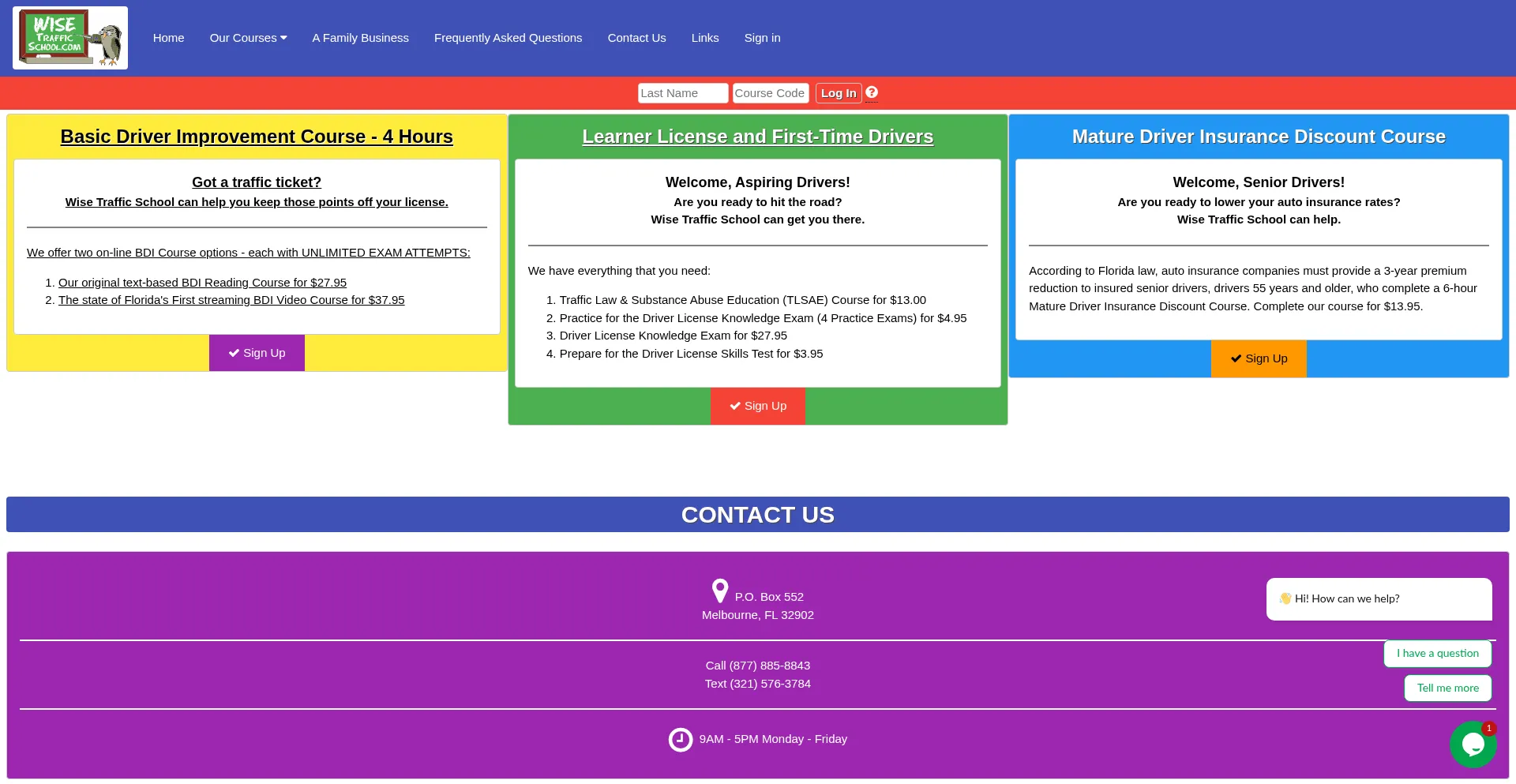Navigate to Contact Us in navbar
Image resolution: width=1516 pixels, height=784 pixels.
click(x=636, y=38)
